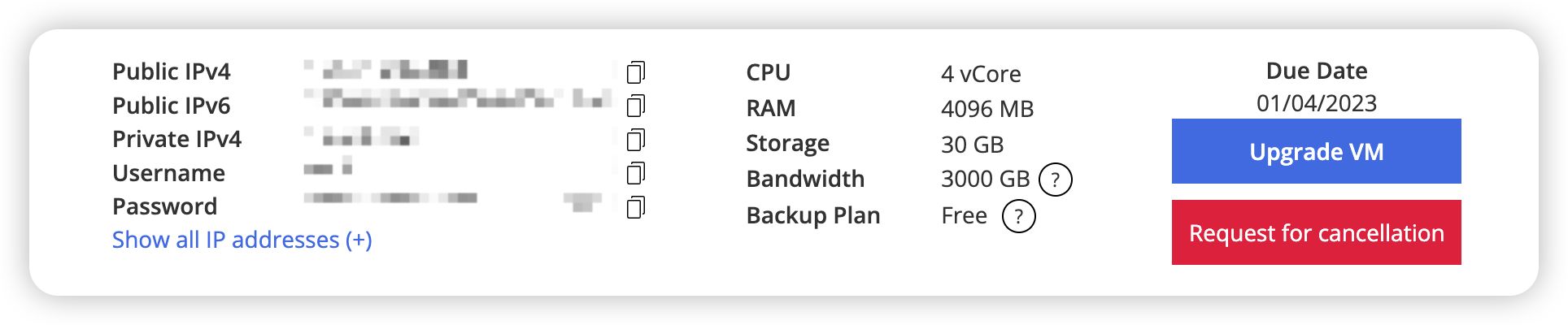1568x325 pixels.
Task: Select the blurred Password value
Action: 453,200
